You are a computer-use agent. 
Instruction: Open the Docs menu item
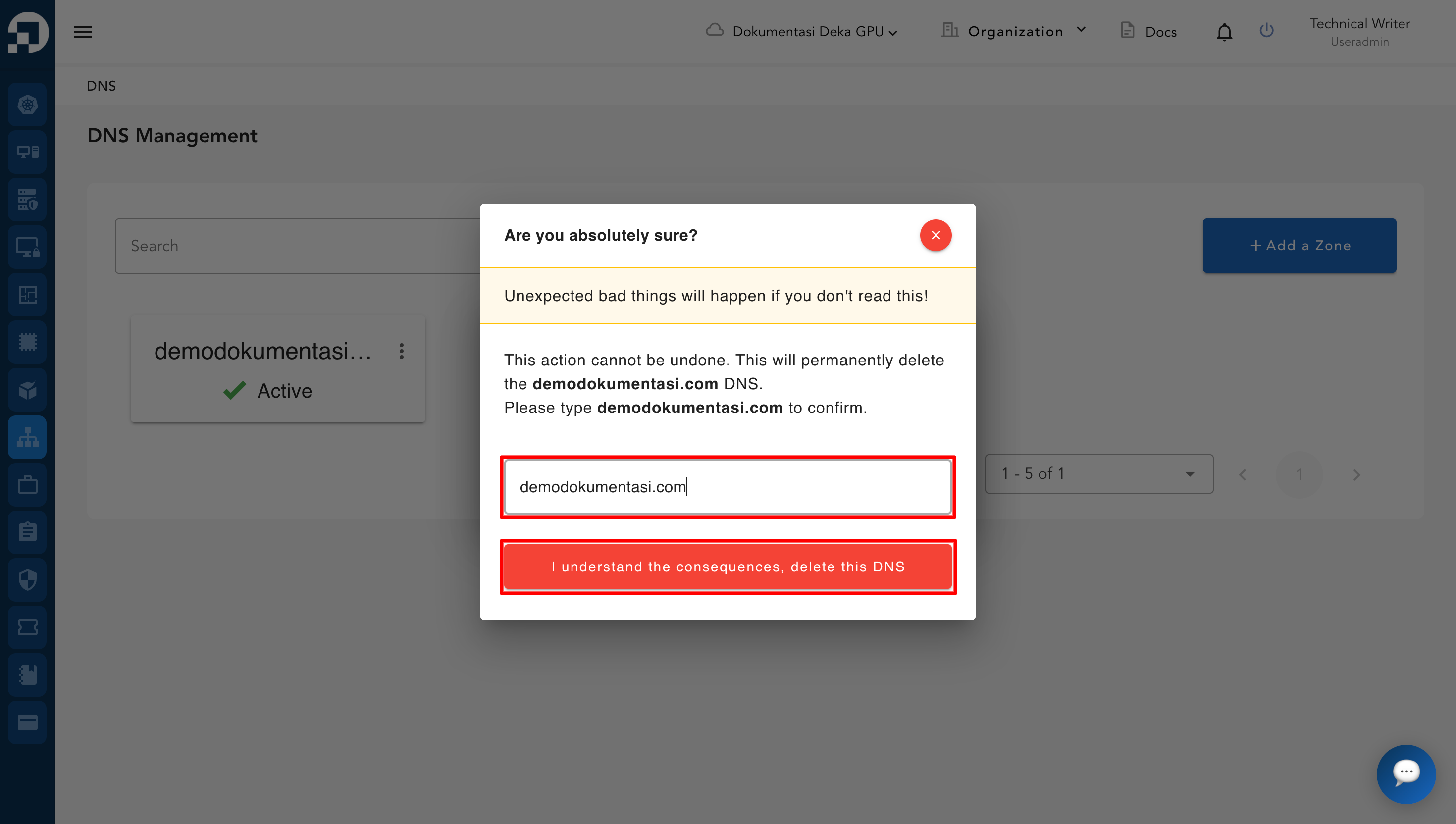pos(1149,32)
